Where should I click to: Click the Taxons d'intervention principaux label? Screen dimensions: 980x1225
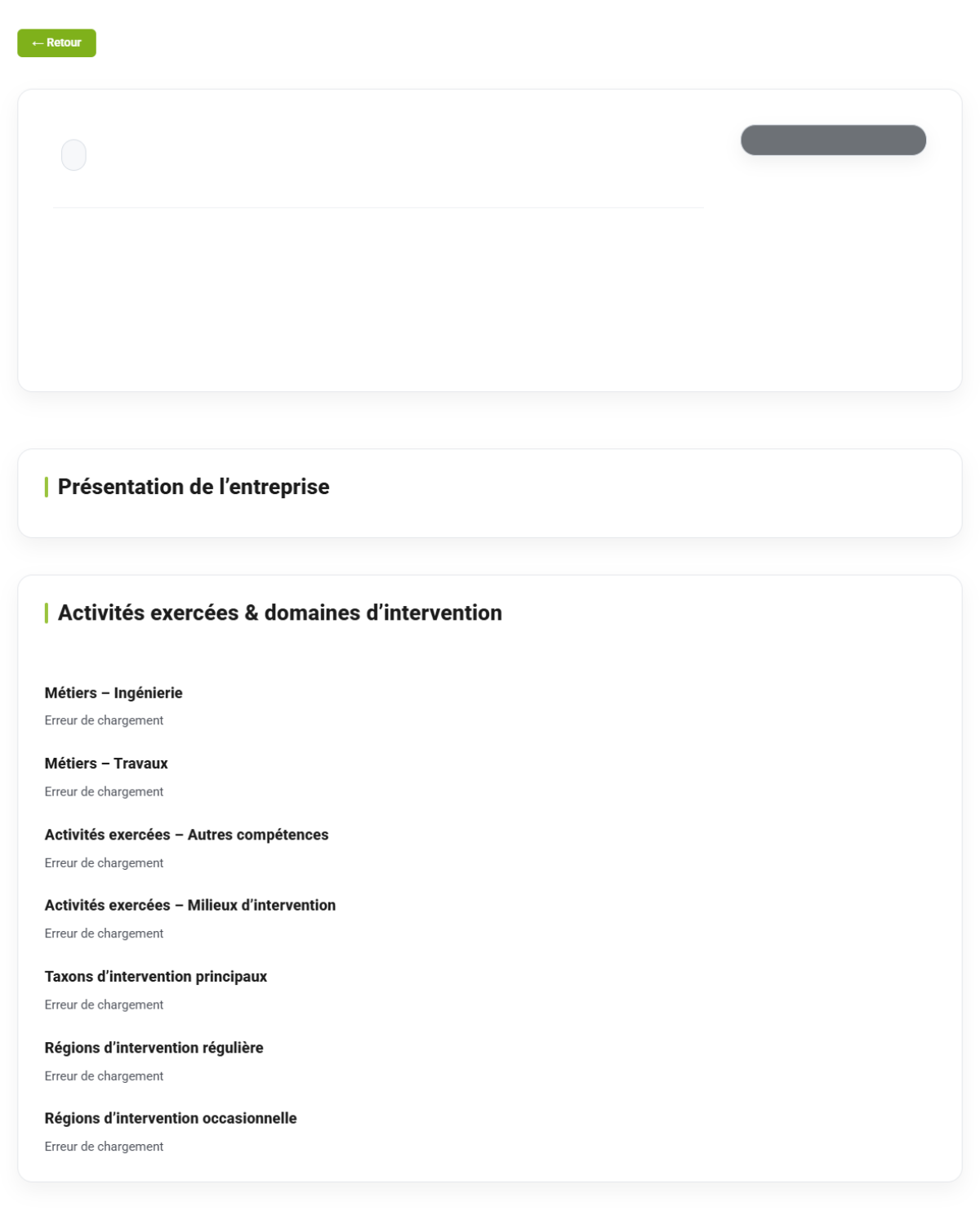coord(156,977)
